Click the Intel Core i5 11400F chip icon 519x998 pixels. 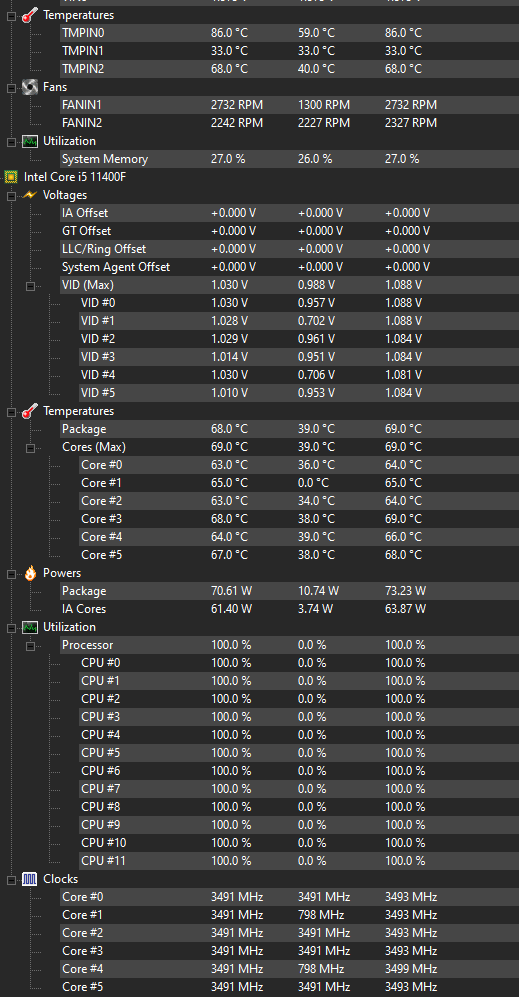[10, 177]
